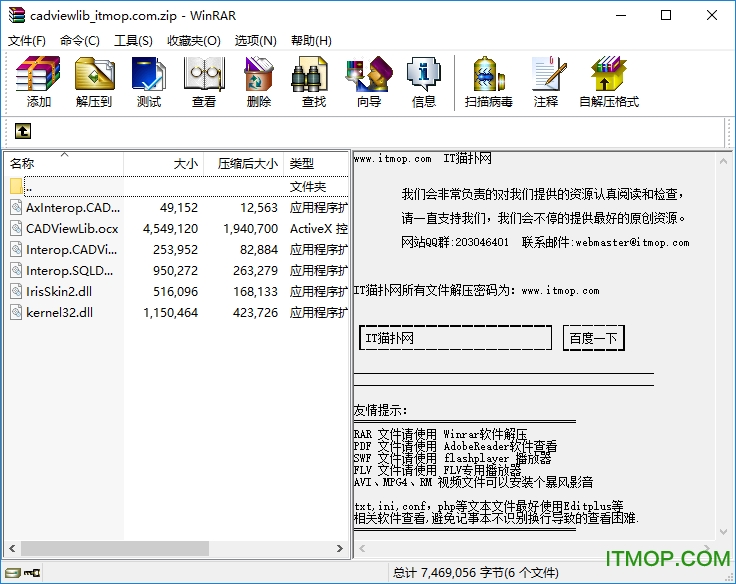The height and width of the screenshot is (584, 736).
Task: Close the WinRAR window
Action: coord(712,15)
